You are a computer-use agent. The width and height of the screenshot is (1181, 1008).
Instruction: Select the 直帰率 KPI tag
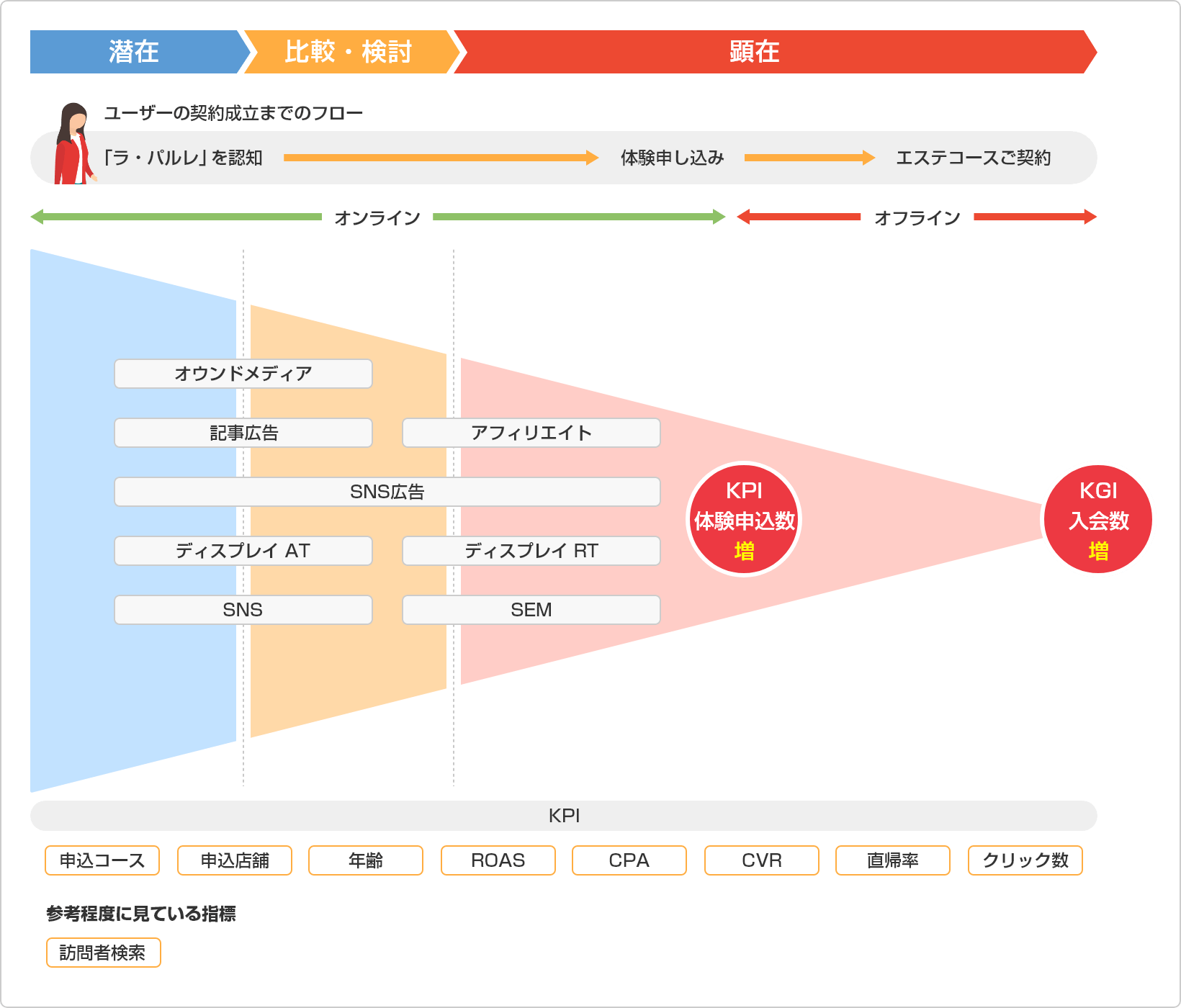tap(893, 860)
